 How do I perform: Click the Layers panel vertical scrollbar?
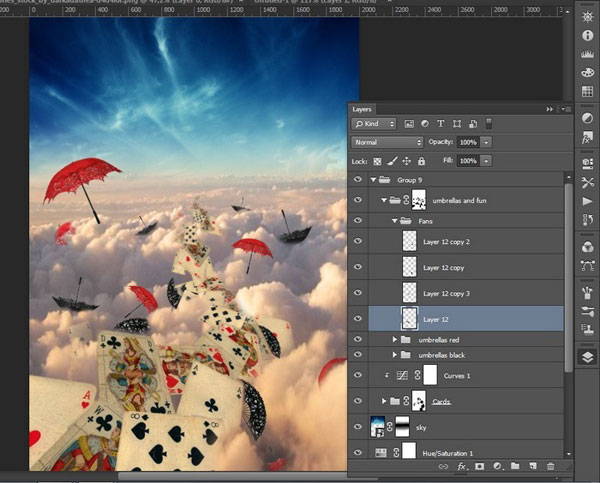[569, 277]
